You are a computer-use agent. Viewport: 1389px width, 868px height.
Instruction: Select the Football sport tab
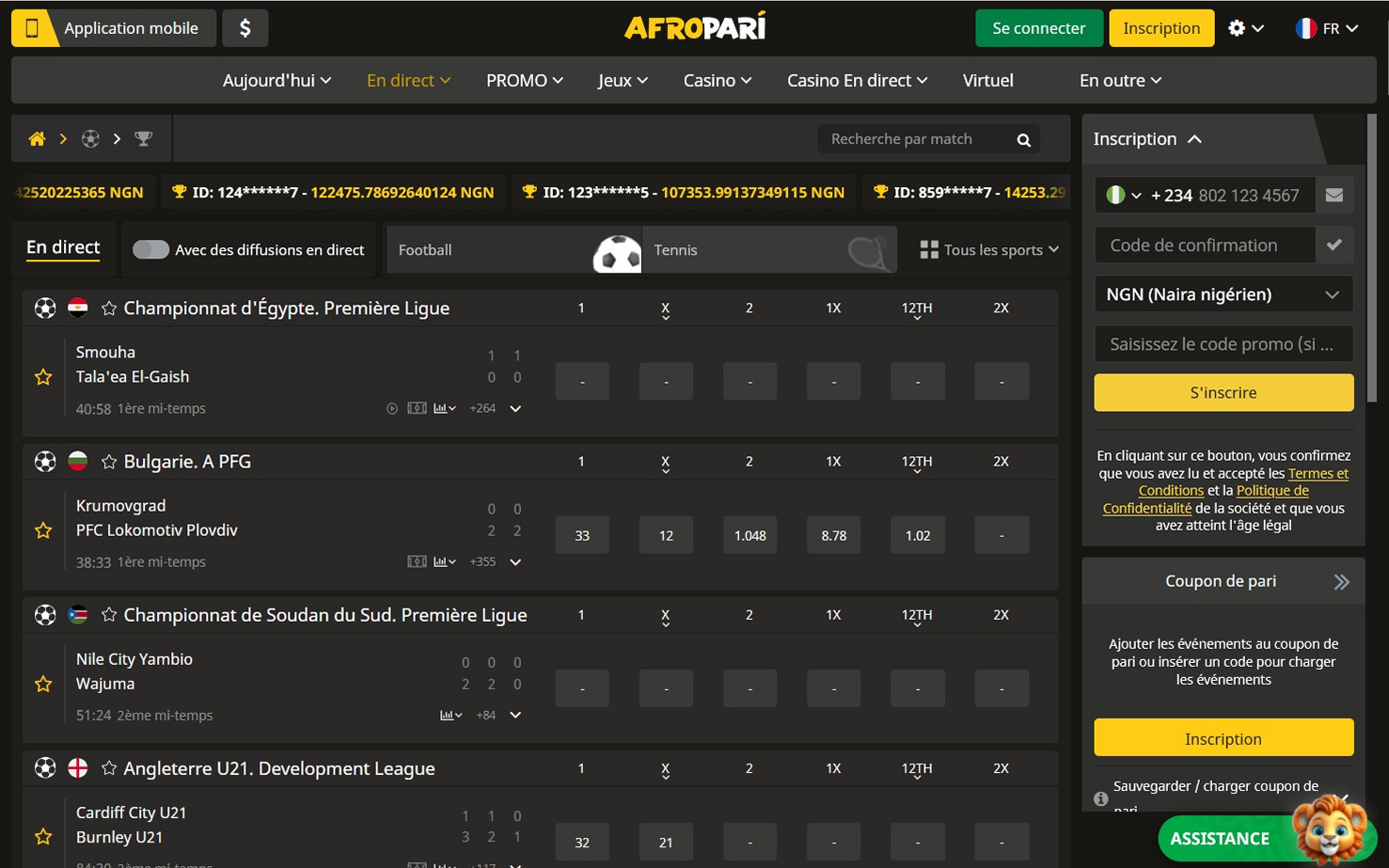[513, 249]
